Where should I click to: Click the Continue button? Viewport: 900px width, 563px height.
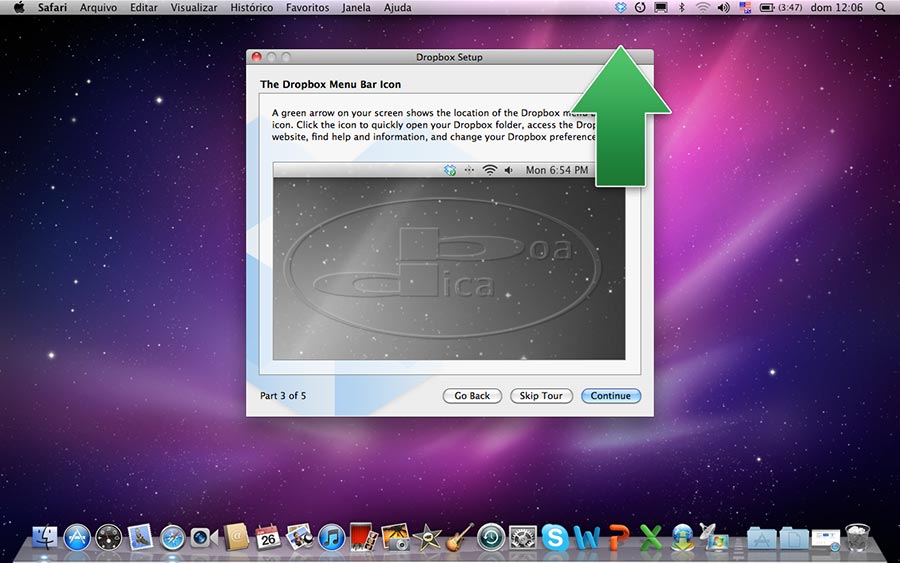[x=611, y=395]
